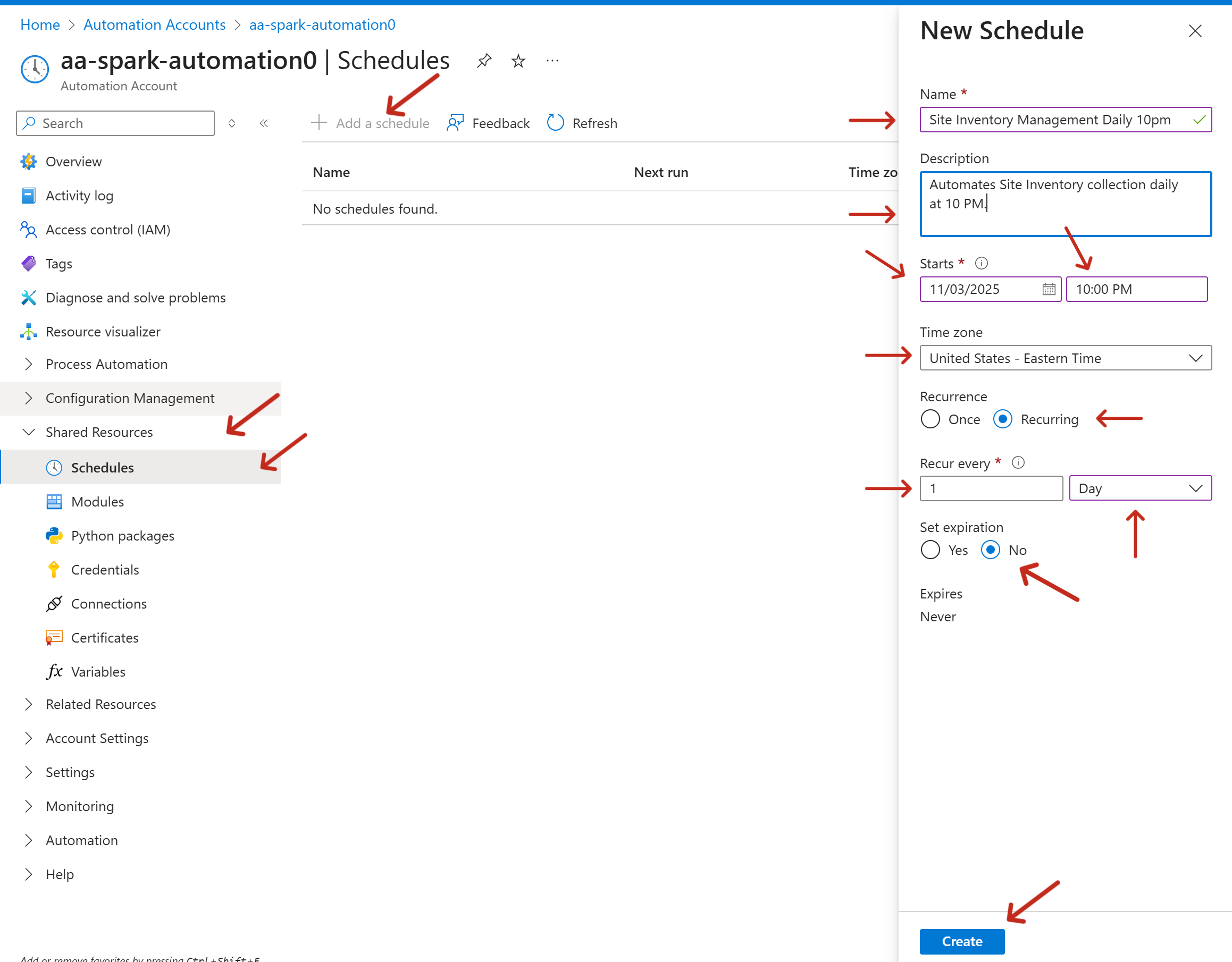The width and height of the screenshot is (1232, 962).
Task: Click the Refresh icon in toolbar
Action: tap(555, 123)
